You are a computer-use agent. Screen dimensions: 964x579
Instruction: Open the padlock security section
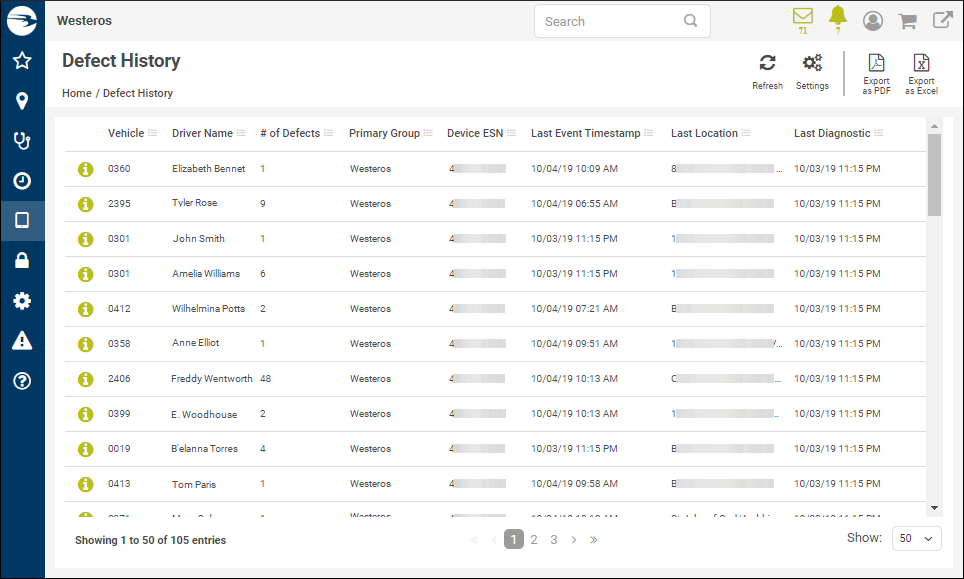[22, 260]
